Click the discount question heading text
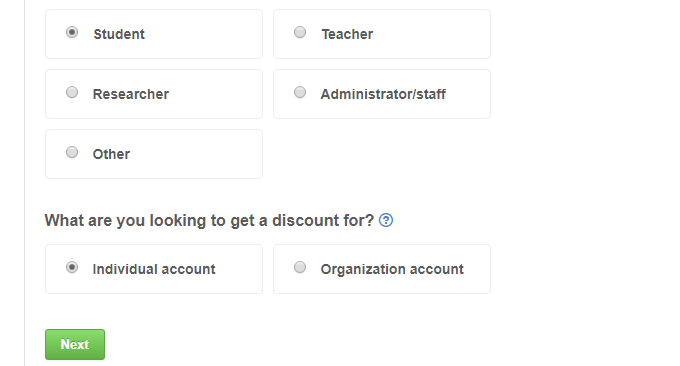This screenshot has height=366, width=680. point(209,220)
